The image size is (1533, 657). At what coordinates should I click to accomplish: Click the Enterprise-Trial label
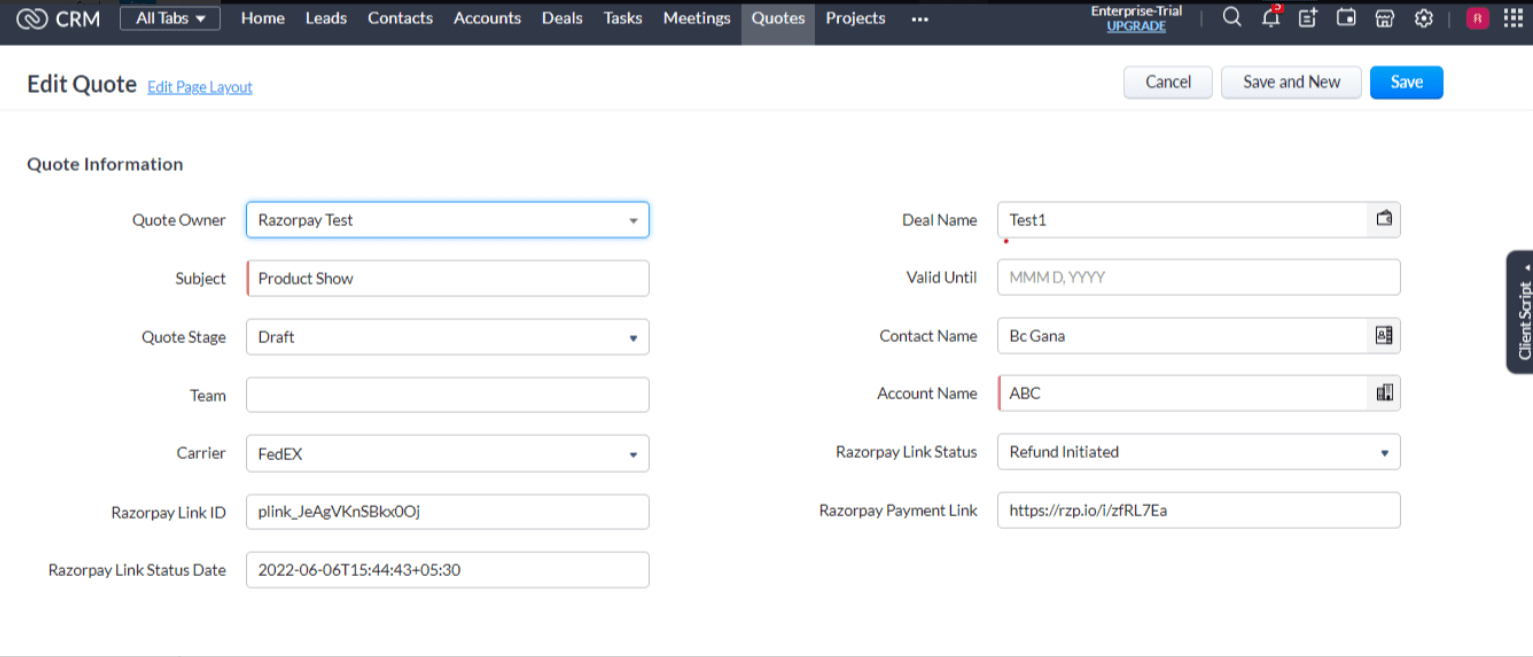1136,11
